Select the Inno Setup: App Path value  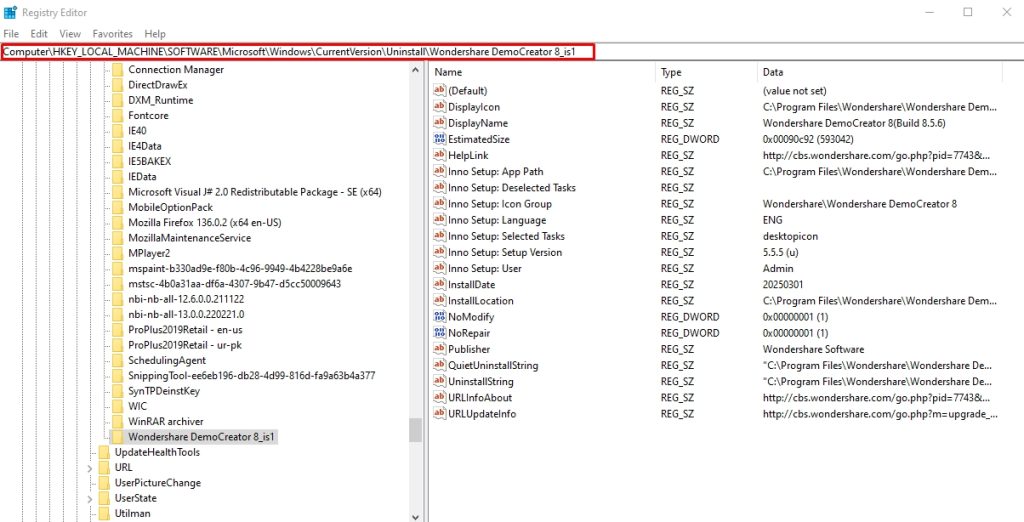click(x=495, y=171)
